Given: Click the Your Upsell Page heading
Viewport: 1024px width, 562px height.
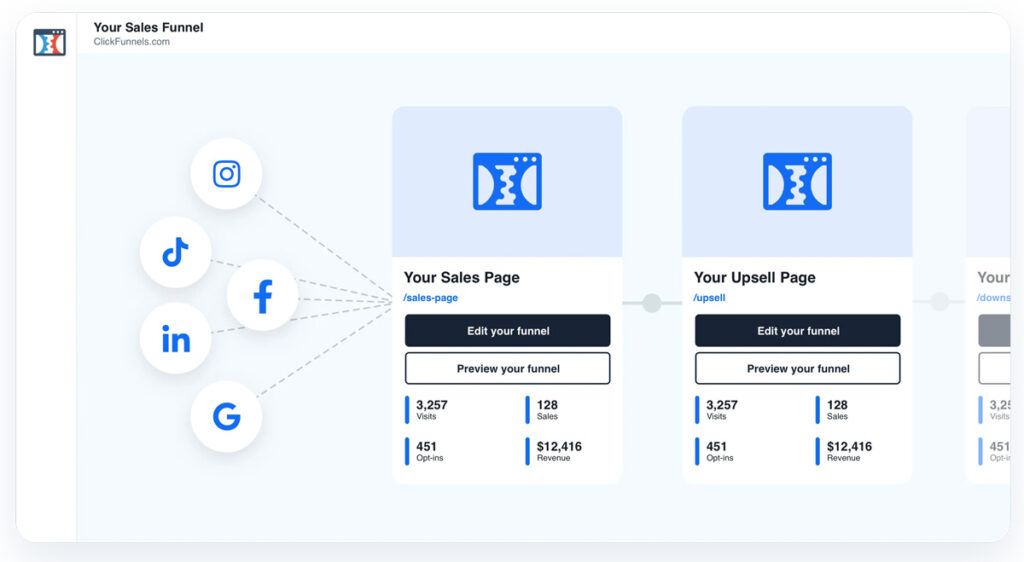Looking at the screenshot, I should click(x=754, y=277).
